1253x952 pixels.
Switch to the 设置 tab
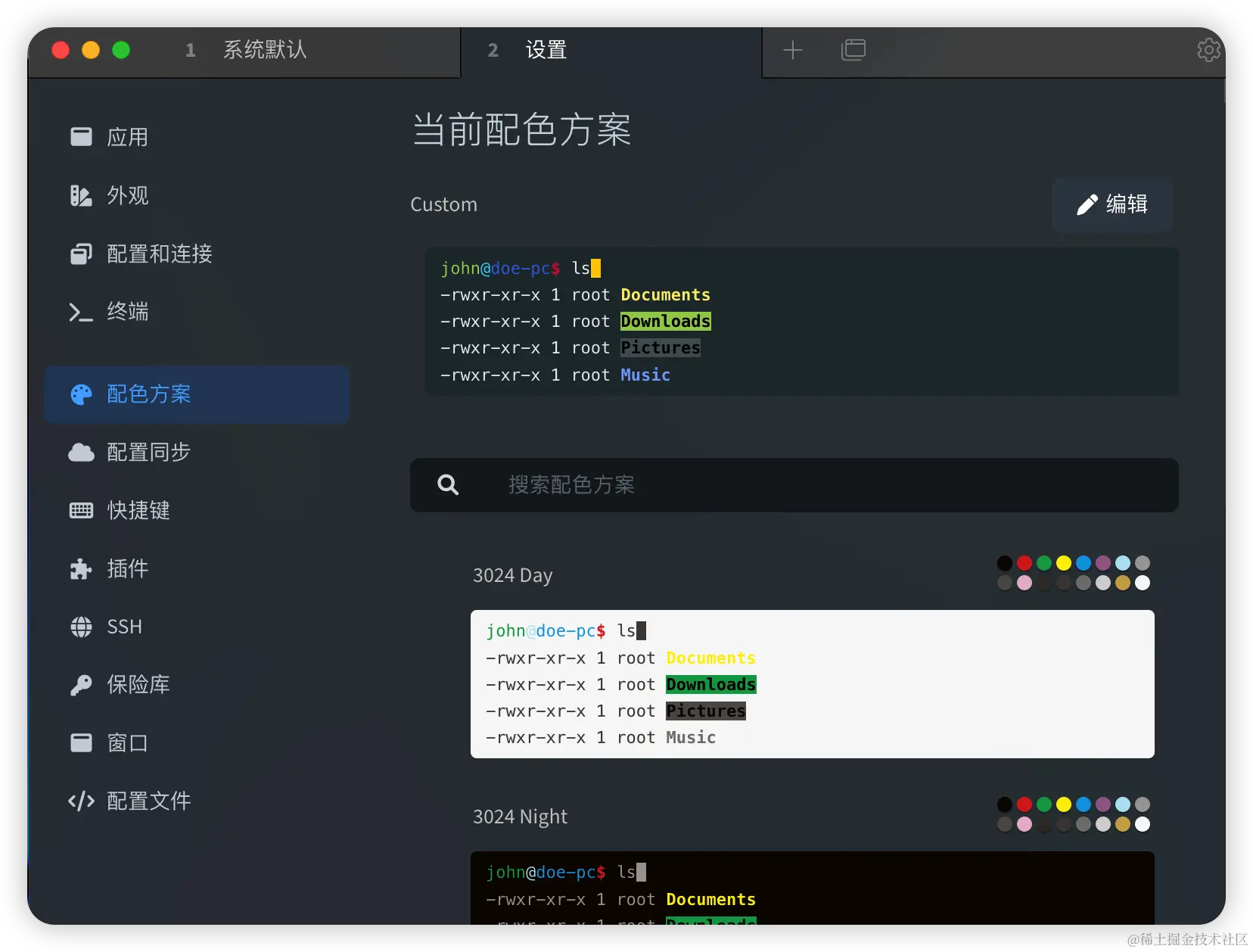click(611, 51)
